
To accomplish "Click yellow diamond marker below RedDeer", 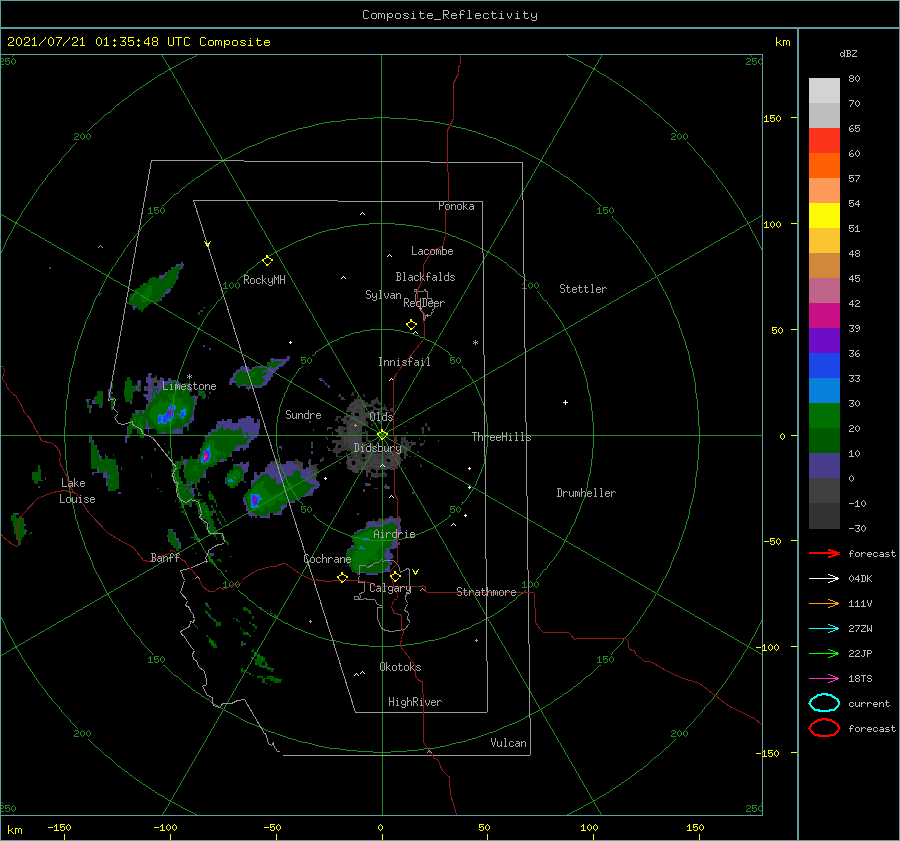I will pyautogui.click(x=411, y=325).
